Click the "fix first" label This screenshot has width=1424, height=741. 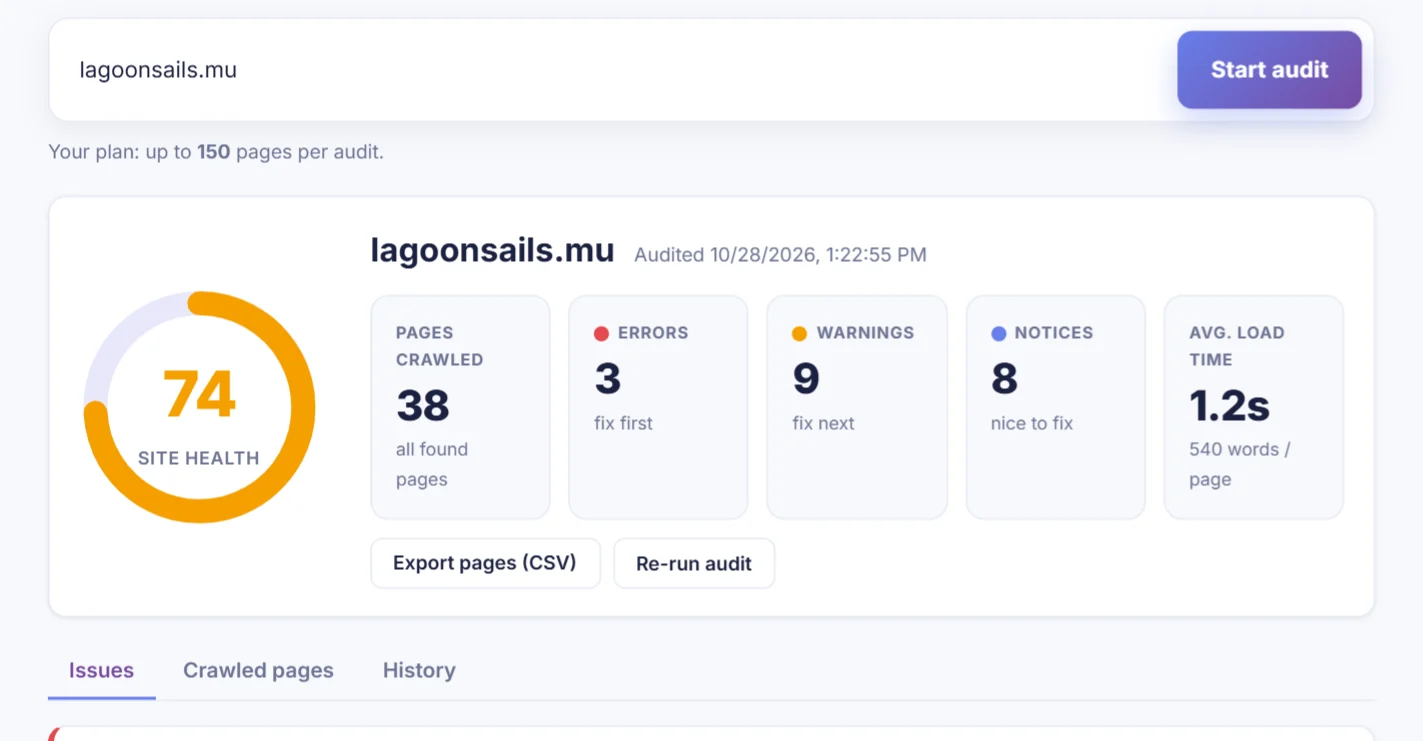click(x=623, y=423)
